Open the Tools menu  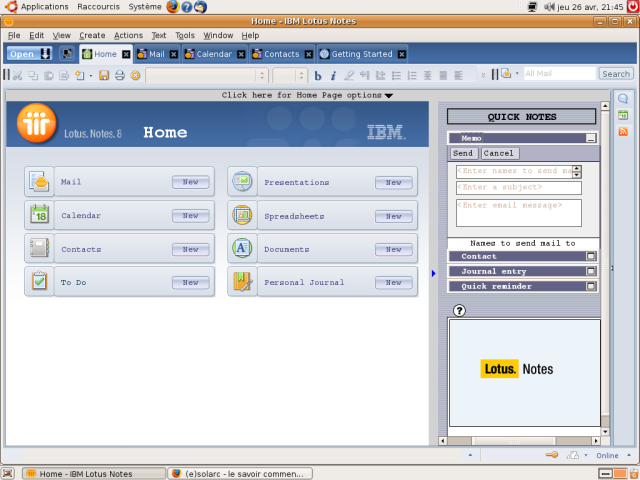(185, 36)
